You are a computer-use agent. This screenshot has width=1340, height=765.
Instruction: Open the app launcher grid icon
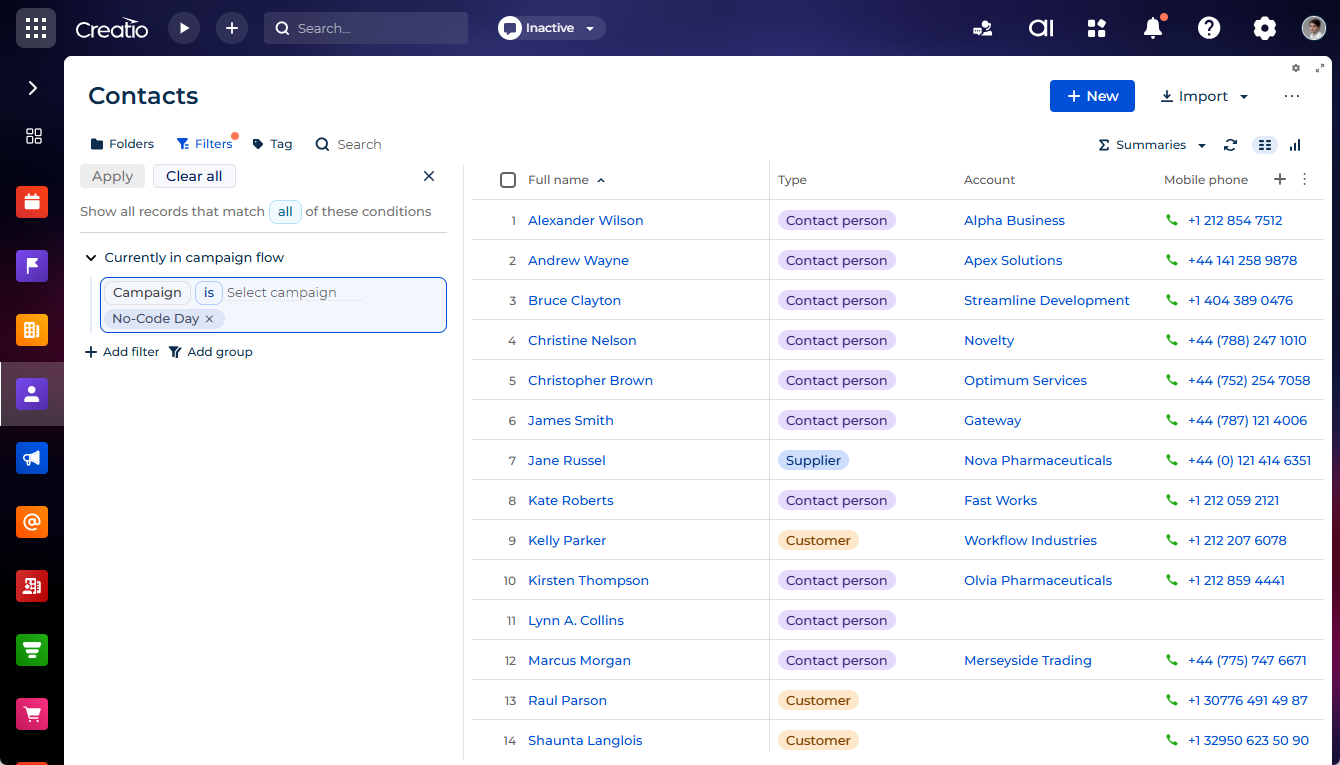[36, 28]
